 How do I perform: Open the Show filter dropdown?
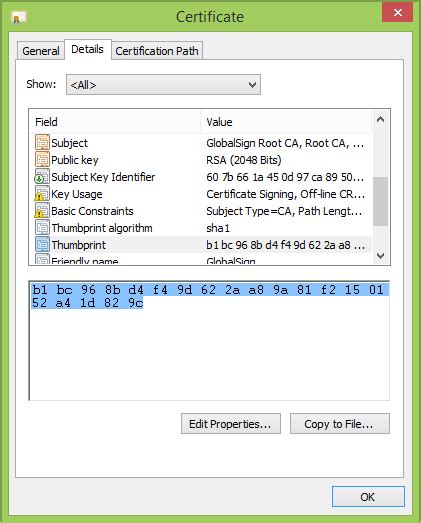(163, 85)
